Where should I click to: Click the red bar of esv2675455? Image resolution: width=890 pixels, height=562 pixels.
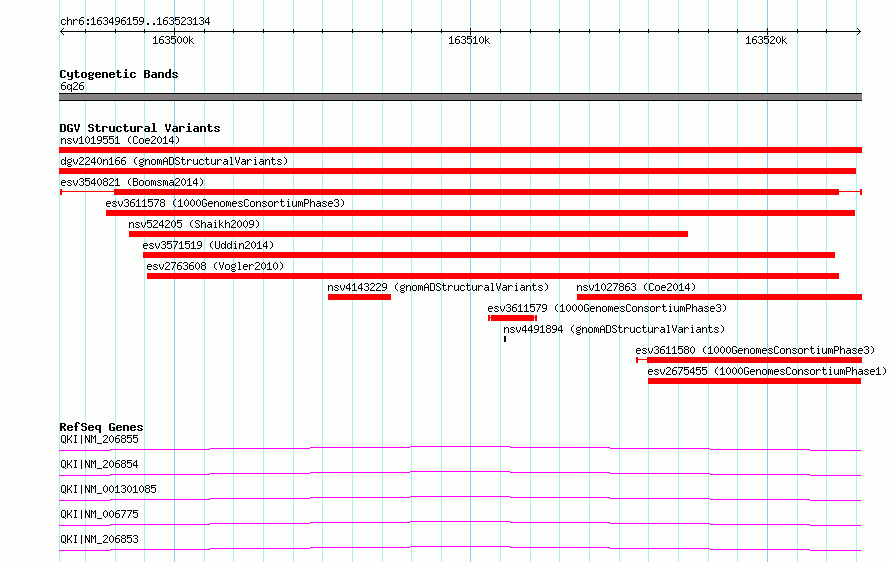tap(754, 381)
